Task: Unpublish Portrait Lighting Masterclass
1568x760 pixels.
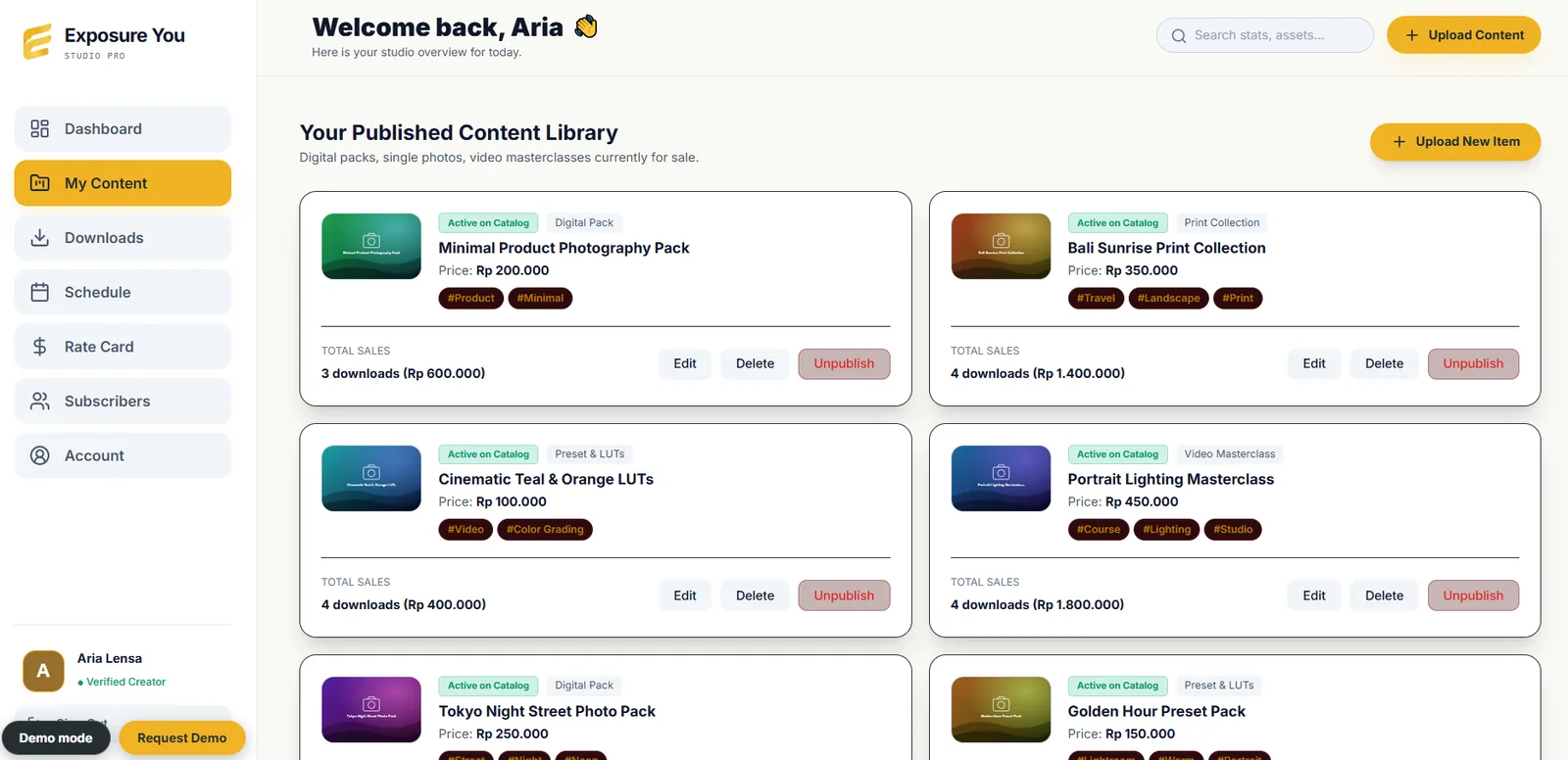Action: pyautogui.click(x=1473, y=595)
